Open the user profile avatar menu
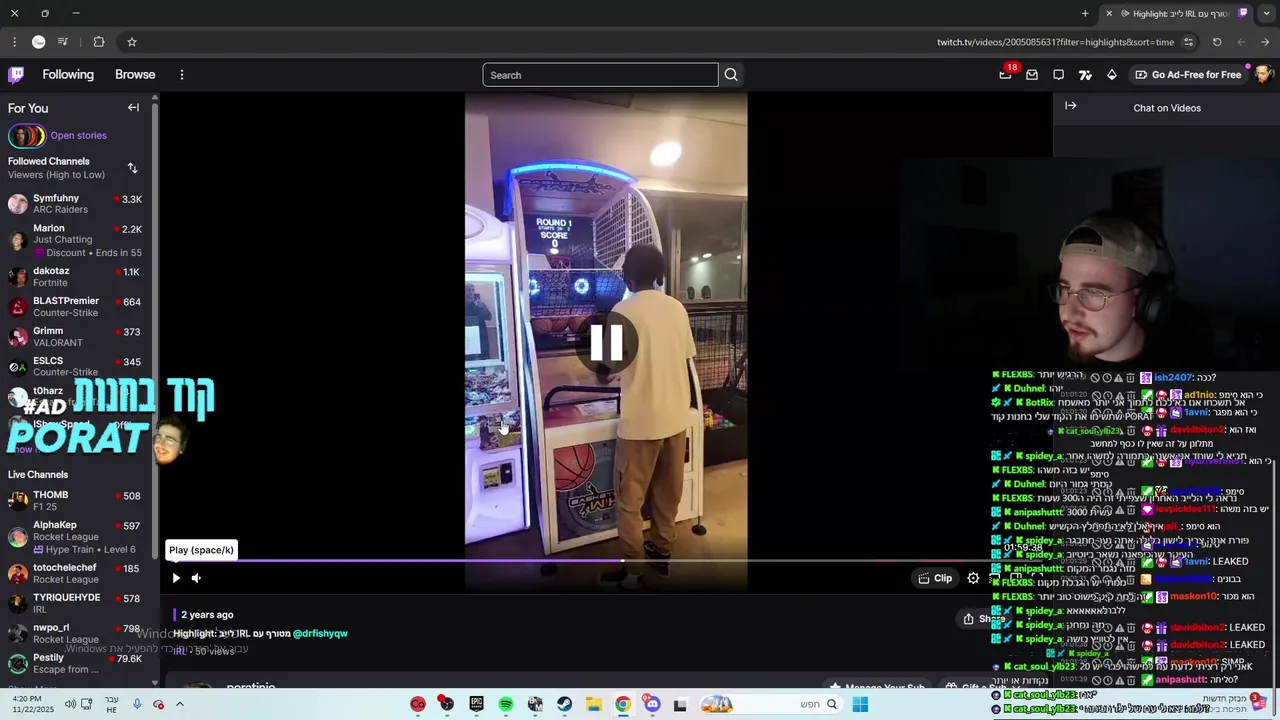 click(x=1262, y=74)
